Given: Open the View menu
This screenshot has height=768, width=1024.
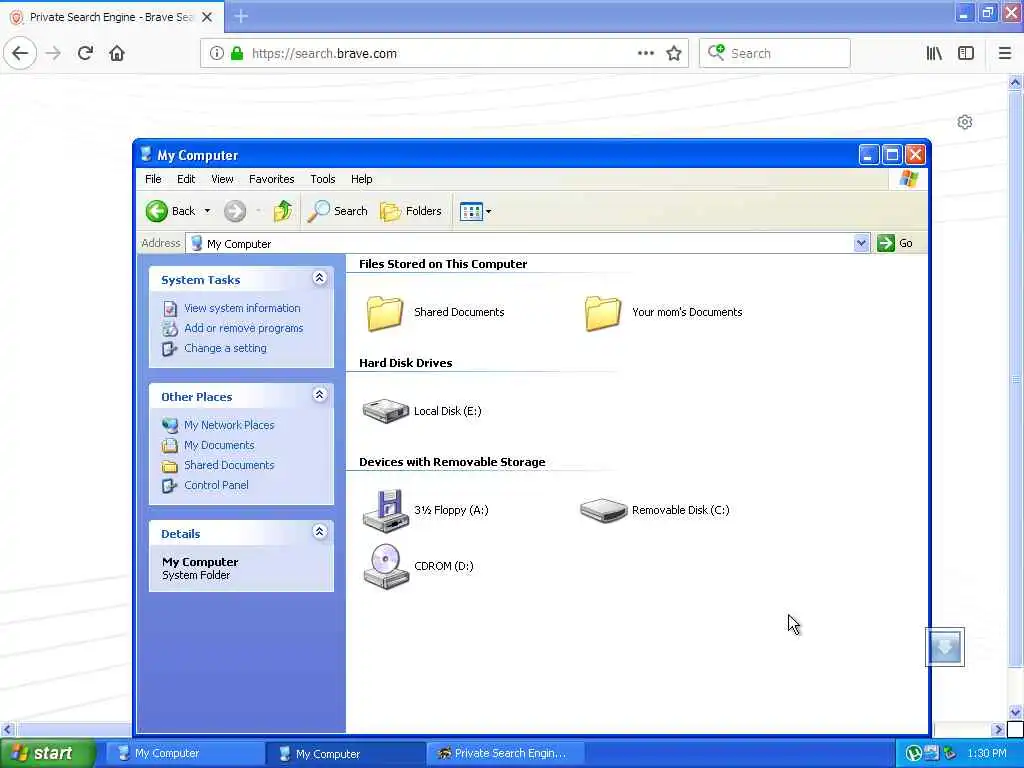Looking at the screenshot, I should 222,179.
